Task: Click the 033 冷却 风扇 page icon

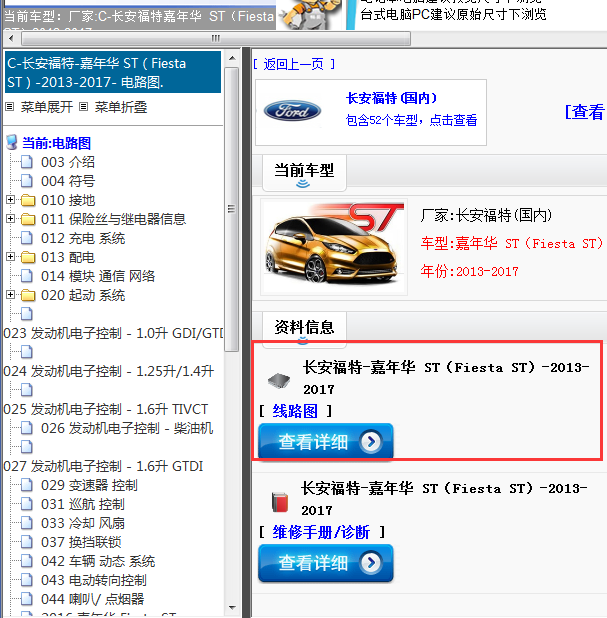Action: coord(27,523)
